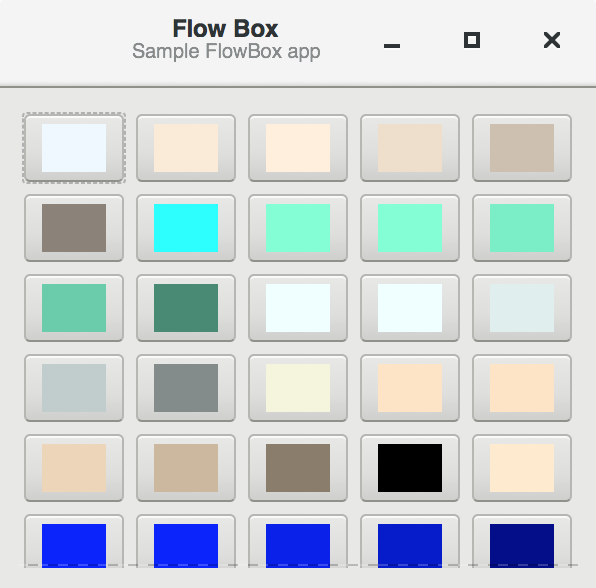Viewport: 596px width, 588px height.
Task: Maximize the Flow Box window
Action: (472, 40)
